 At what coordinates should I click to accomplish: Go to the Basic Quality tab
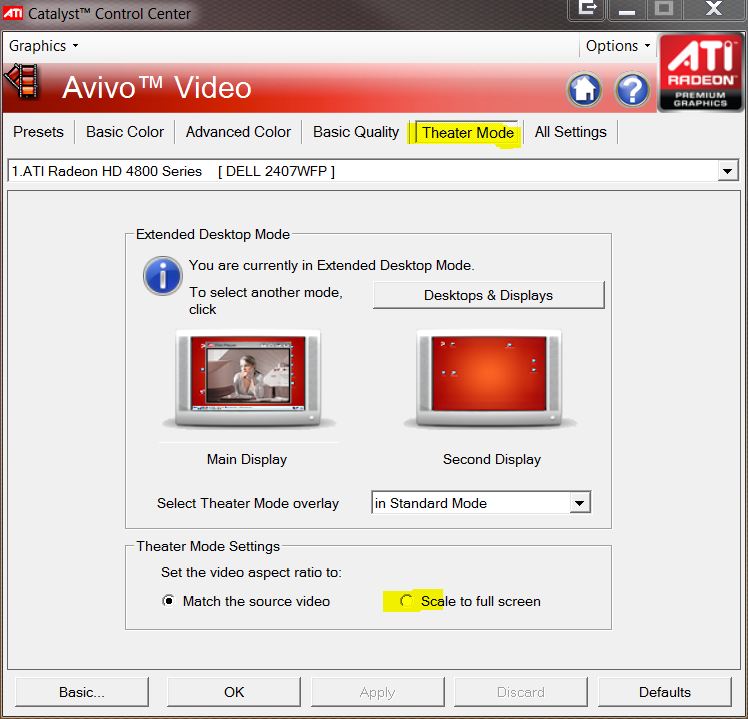[x=356, y=132]
